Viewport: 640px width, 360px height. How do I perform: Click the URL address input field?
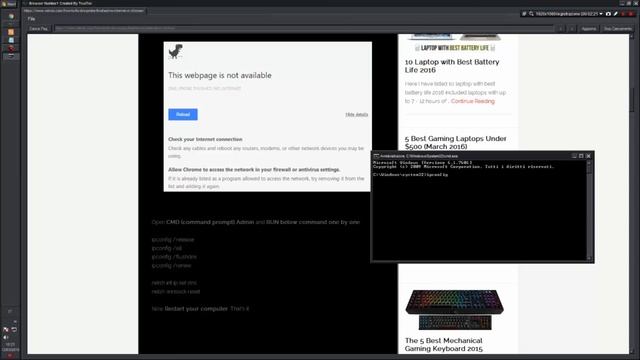(304, 29)
